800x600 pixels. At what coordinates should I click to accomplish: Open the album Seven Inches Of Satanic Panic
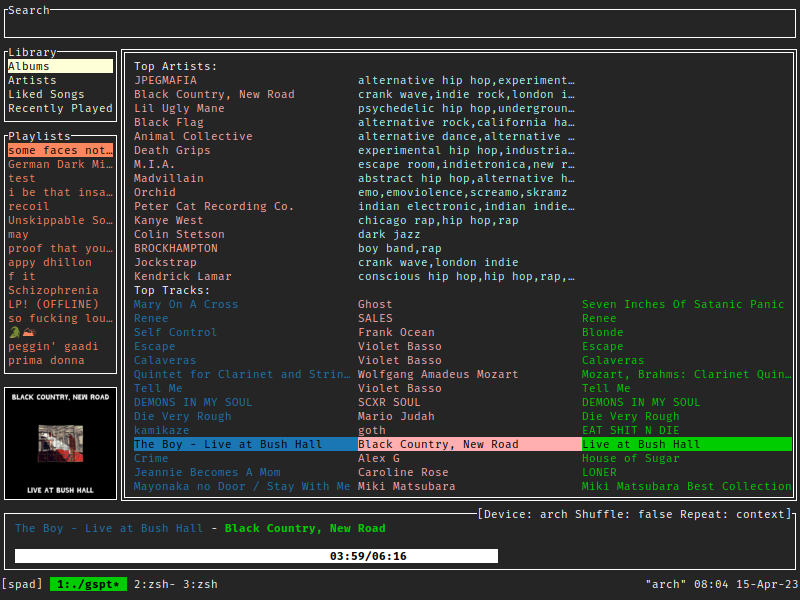coord(683,304)
